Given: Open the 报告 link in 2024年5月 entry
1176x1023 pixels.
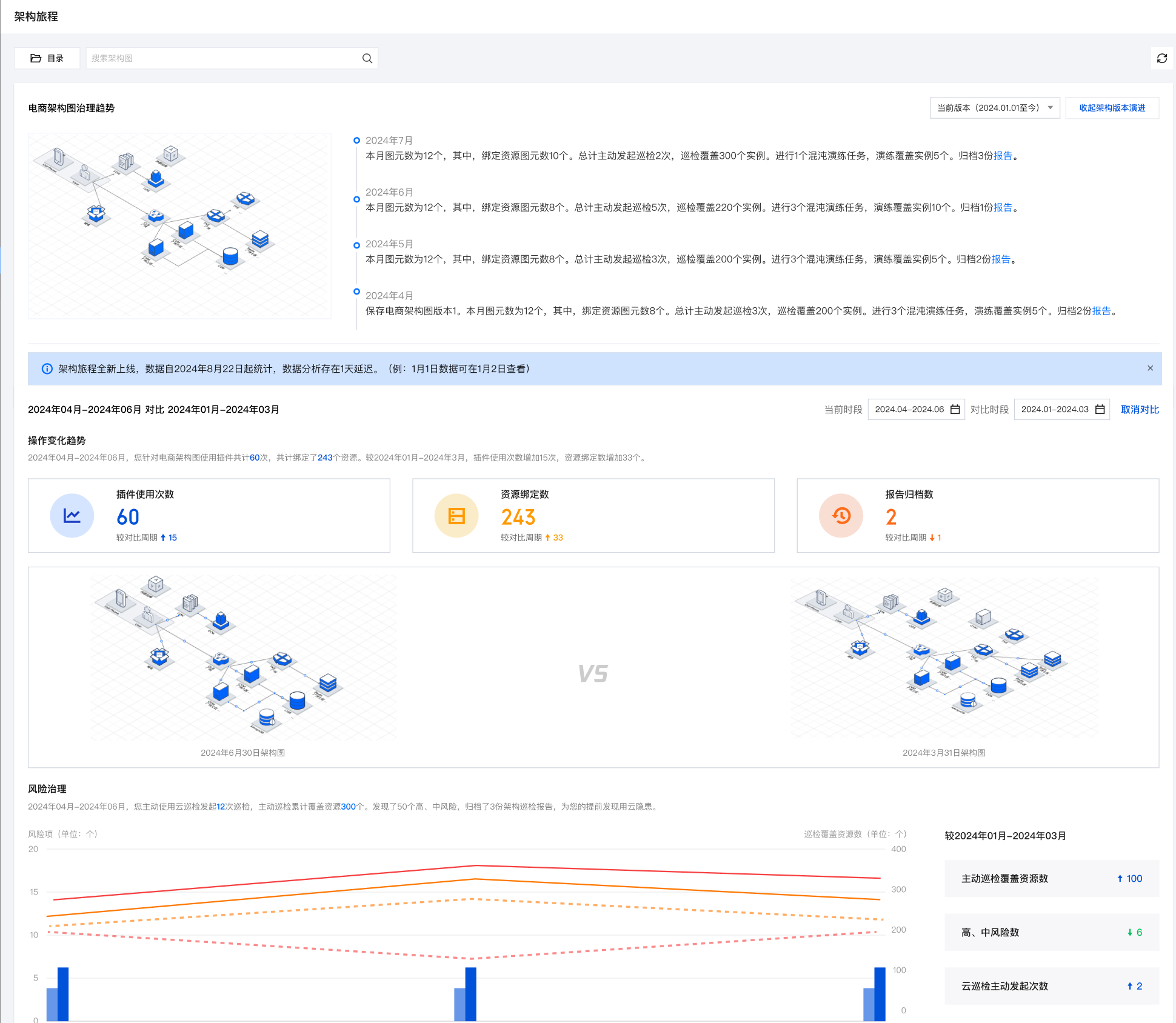Looking at the screenshot, I should click(1001, 259).
